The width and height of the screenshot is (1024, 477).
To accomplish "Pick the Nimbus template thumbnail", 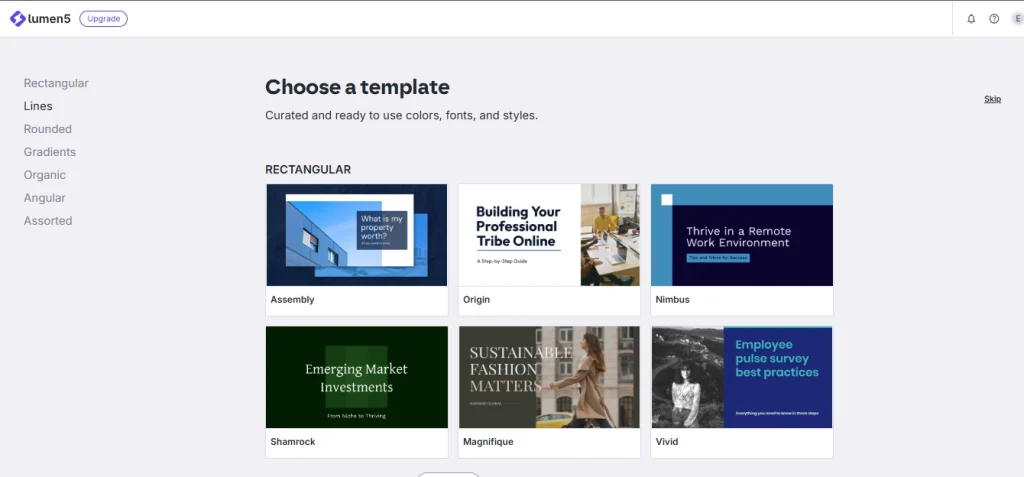I will [x=741, y=235].
